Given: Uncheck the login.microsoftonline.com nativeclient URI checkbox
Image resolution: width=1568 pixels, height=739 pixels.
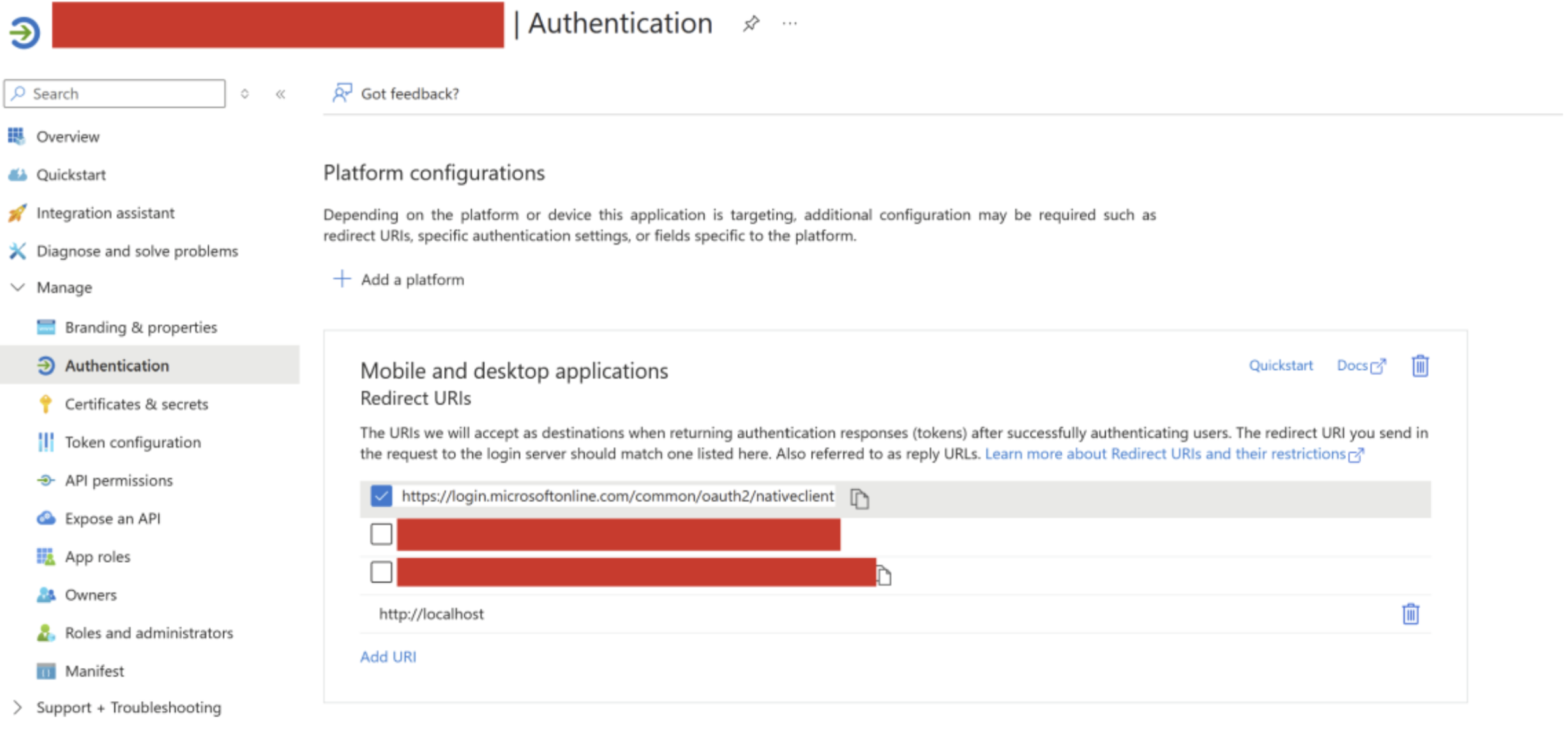Looking at the screenshot, I should click(x=381, y=496).
